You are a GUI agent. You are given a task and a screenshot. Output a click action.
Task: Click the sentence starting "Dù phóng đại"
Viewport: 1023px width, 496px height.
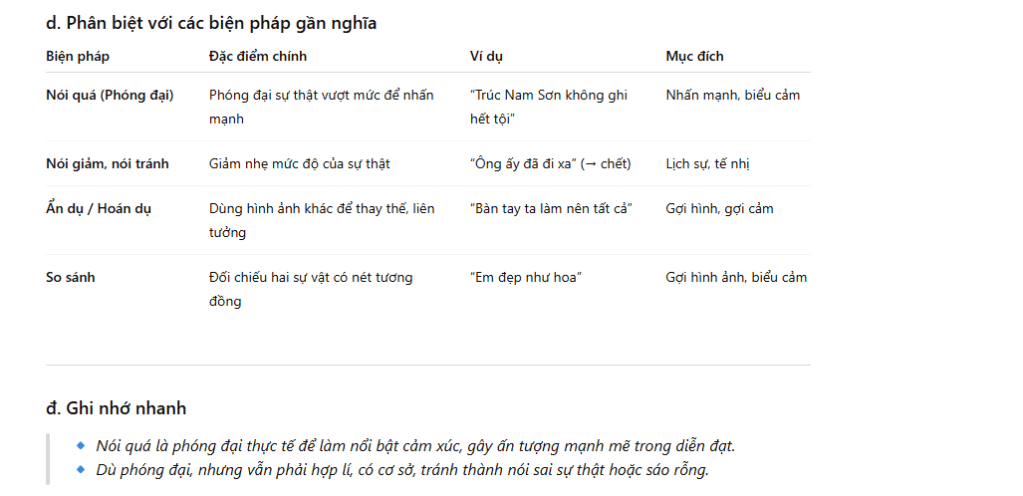[402, 470]
